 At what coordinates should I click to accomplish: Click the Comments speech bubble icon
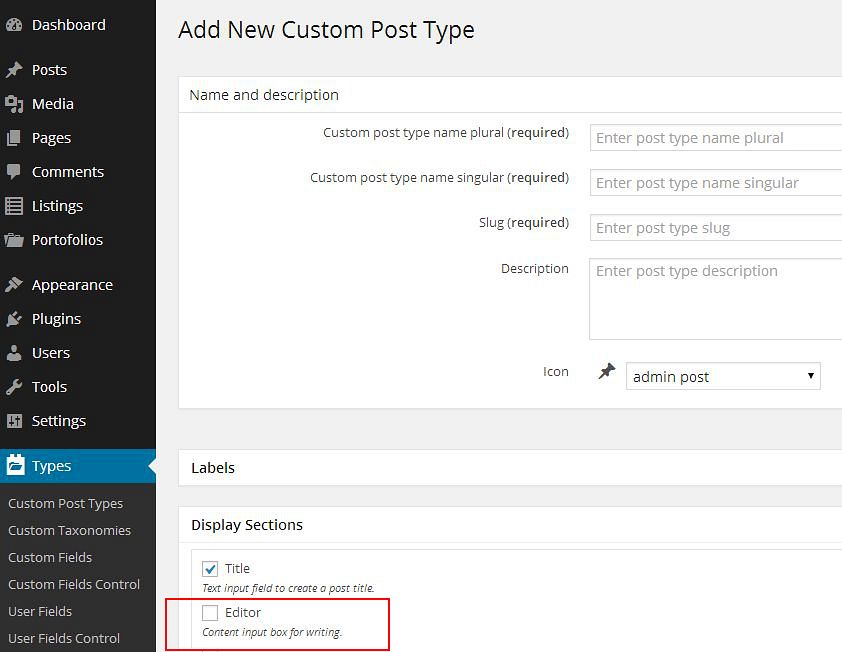tap(14, 172)
